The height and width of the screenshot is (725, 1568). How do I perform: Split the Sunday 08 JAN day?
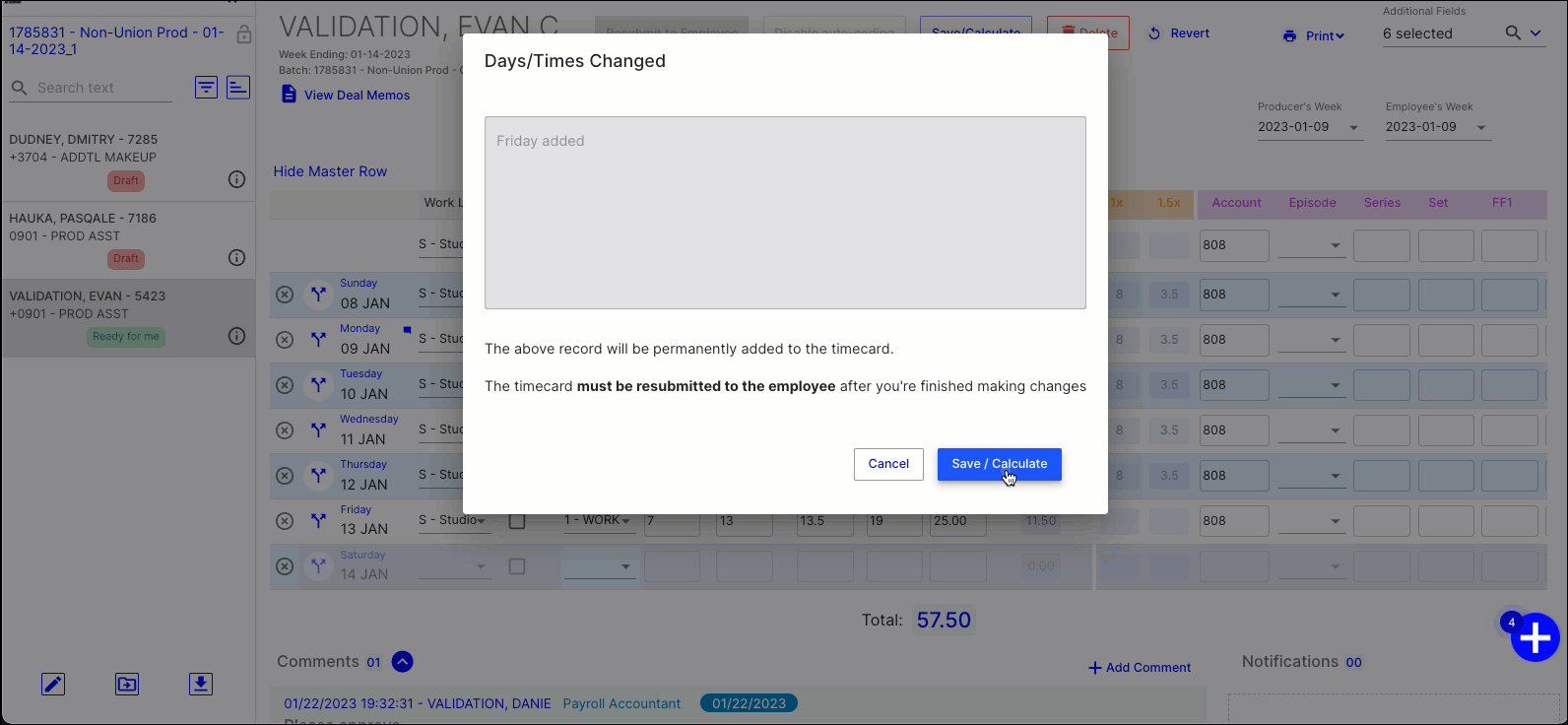pos(318,295)
